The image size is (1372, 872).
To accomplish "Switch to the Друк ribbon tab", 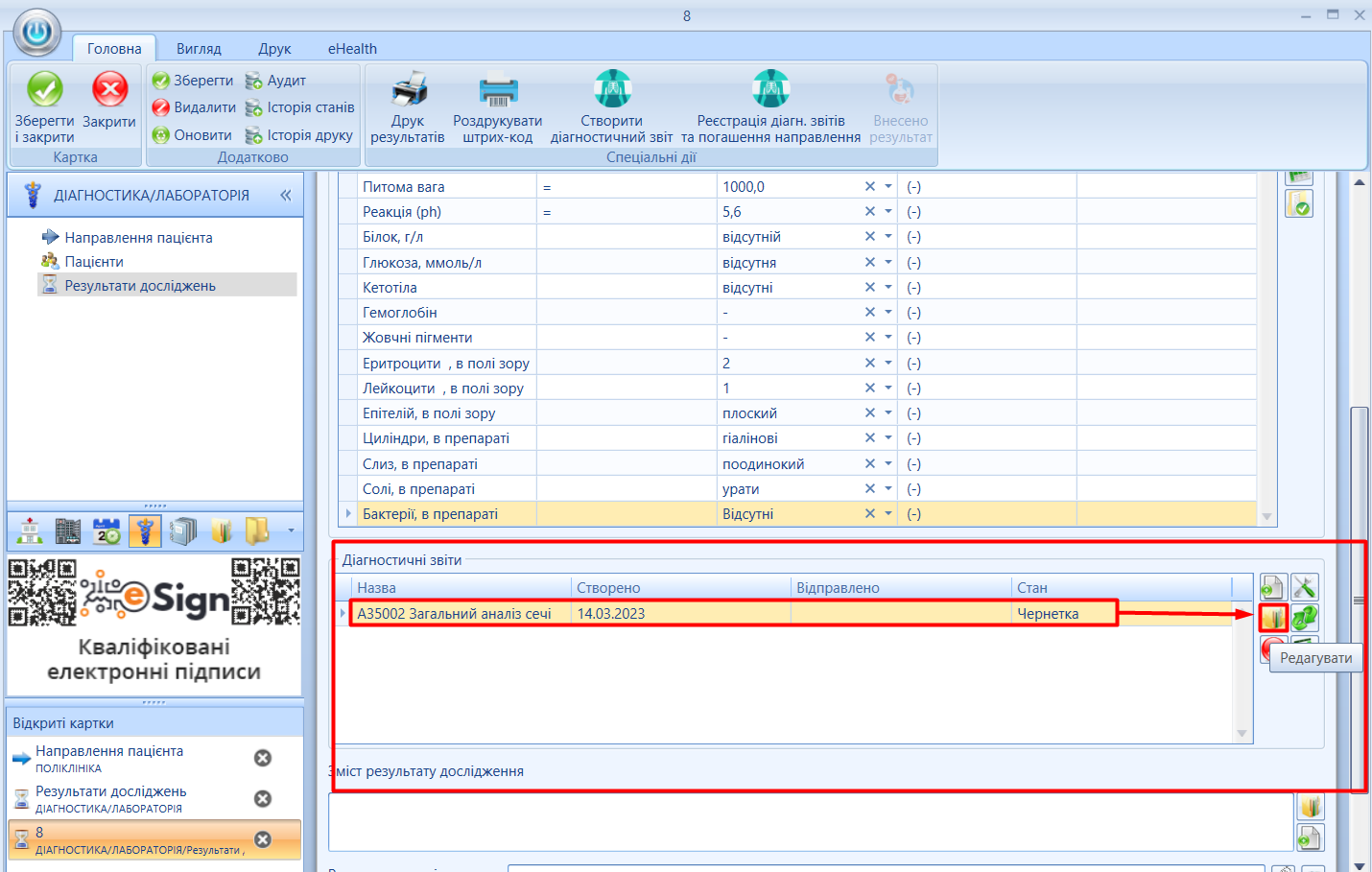I will [x=274, y=48].
